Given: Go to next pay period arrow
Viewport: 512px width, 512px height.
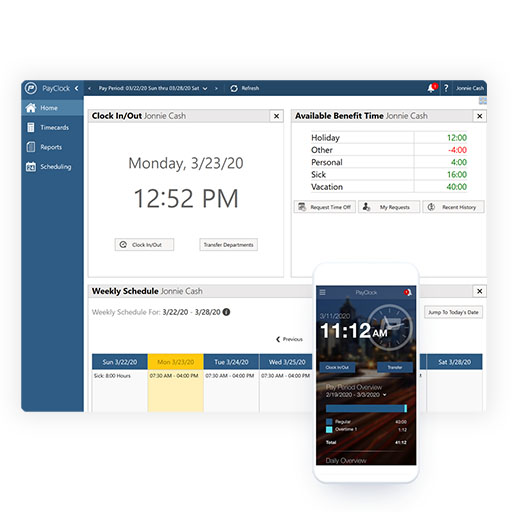Looking at the screenshot, I should click(216, 88).
